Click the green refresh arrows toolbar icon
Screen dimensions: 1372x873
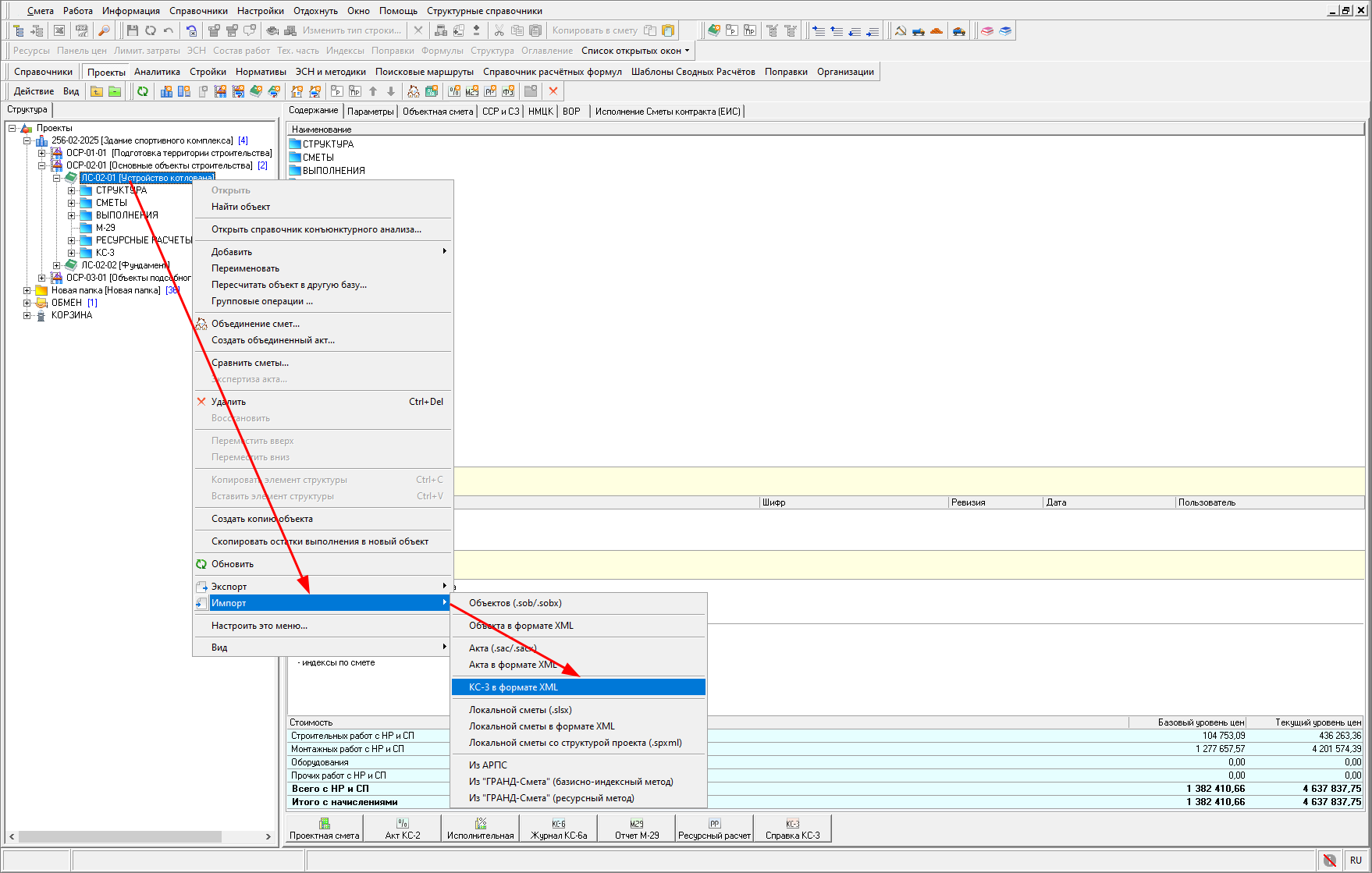[x=143, y=91]
